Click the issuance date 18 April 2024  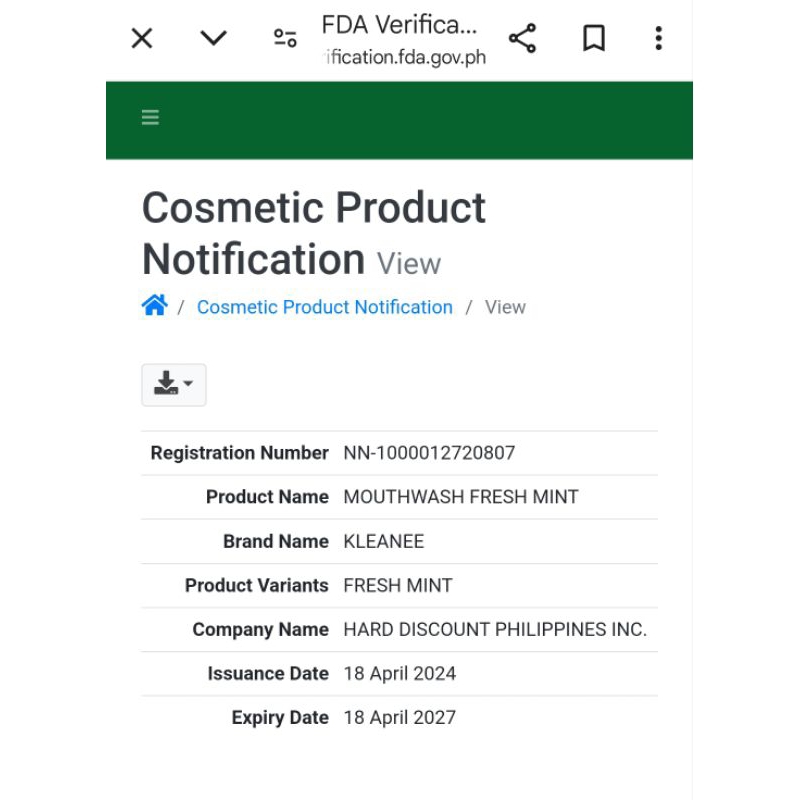tap(399, 674)
